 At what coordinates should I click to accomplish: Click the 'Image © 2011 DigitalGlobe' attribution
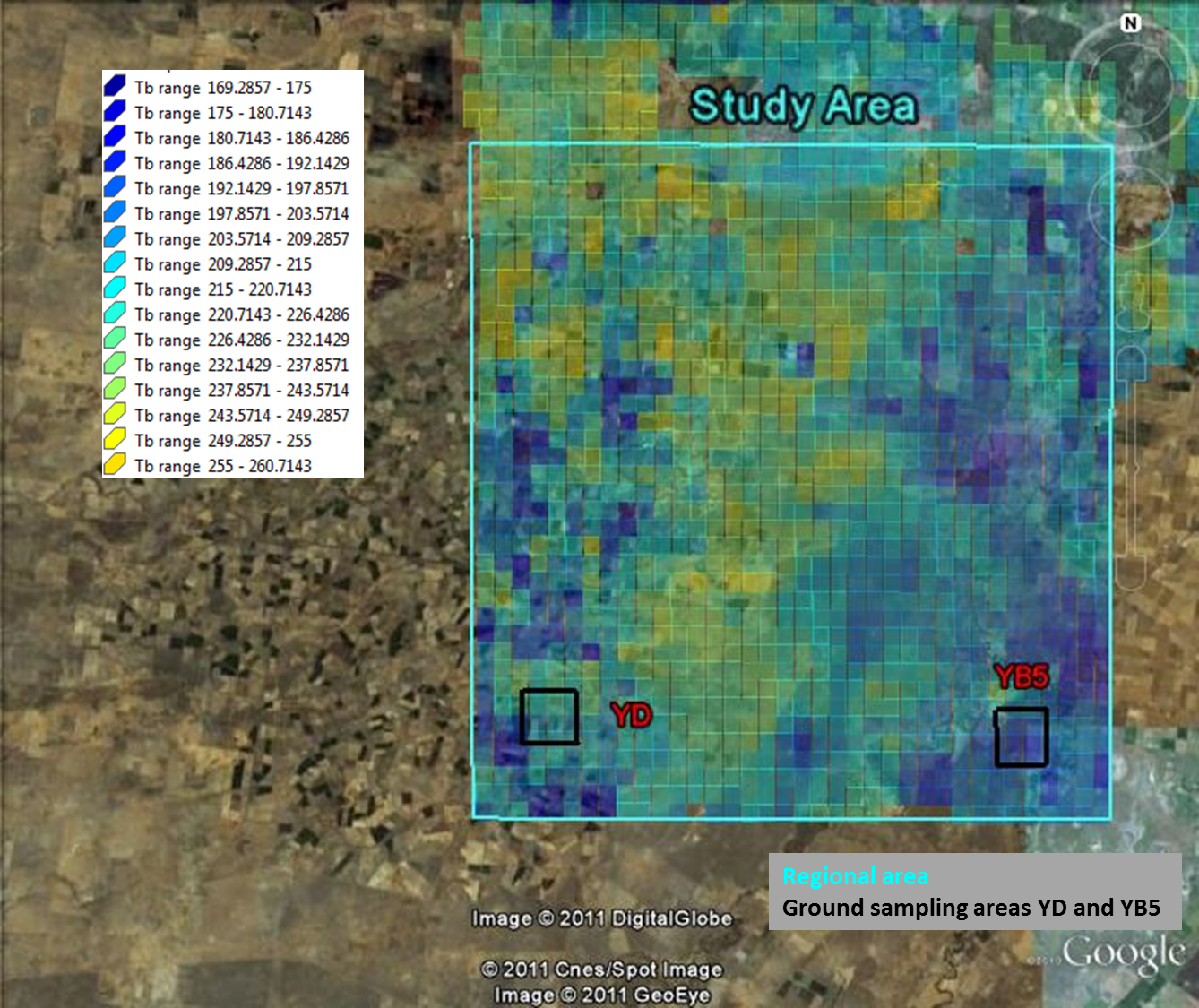(601, 918)
